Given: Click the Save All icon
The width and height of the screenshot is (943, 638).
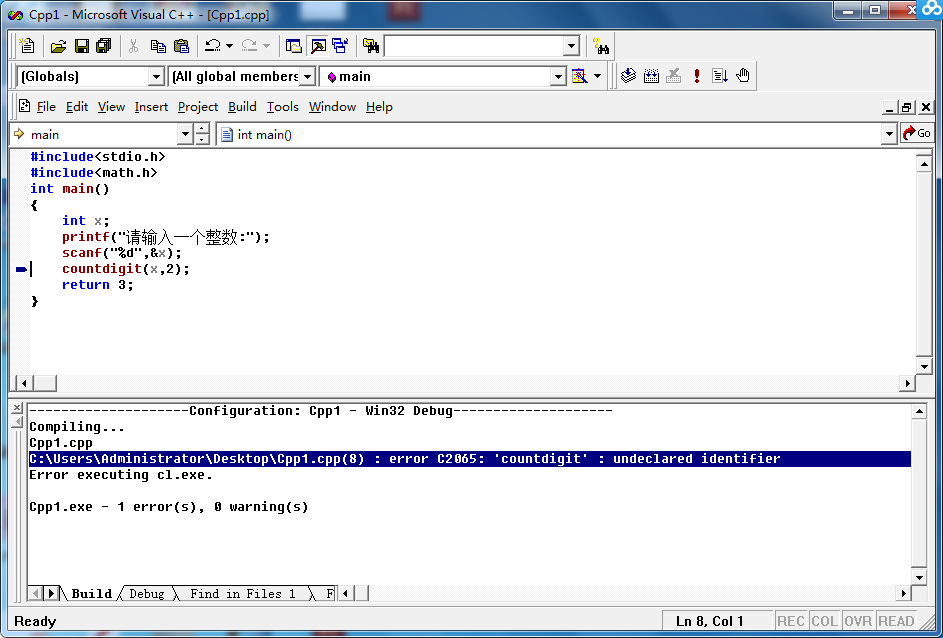Looking at the screenshot, I should [x=104, y=46].
